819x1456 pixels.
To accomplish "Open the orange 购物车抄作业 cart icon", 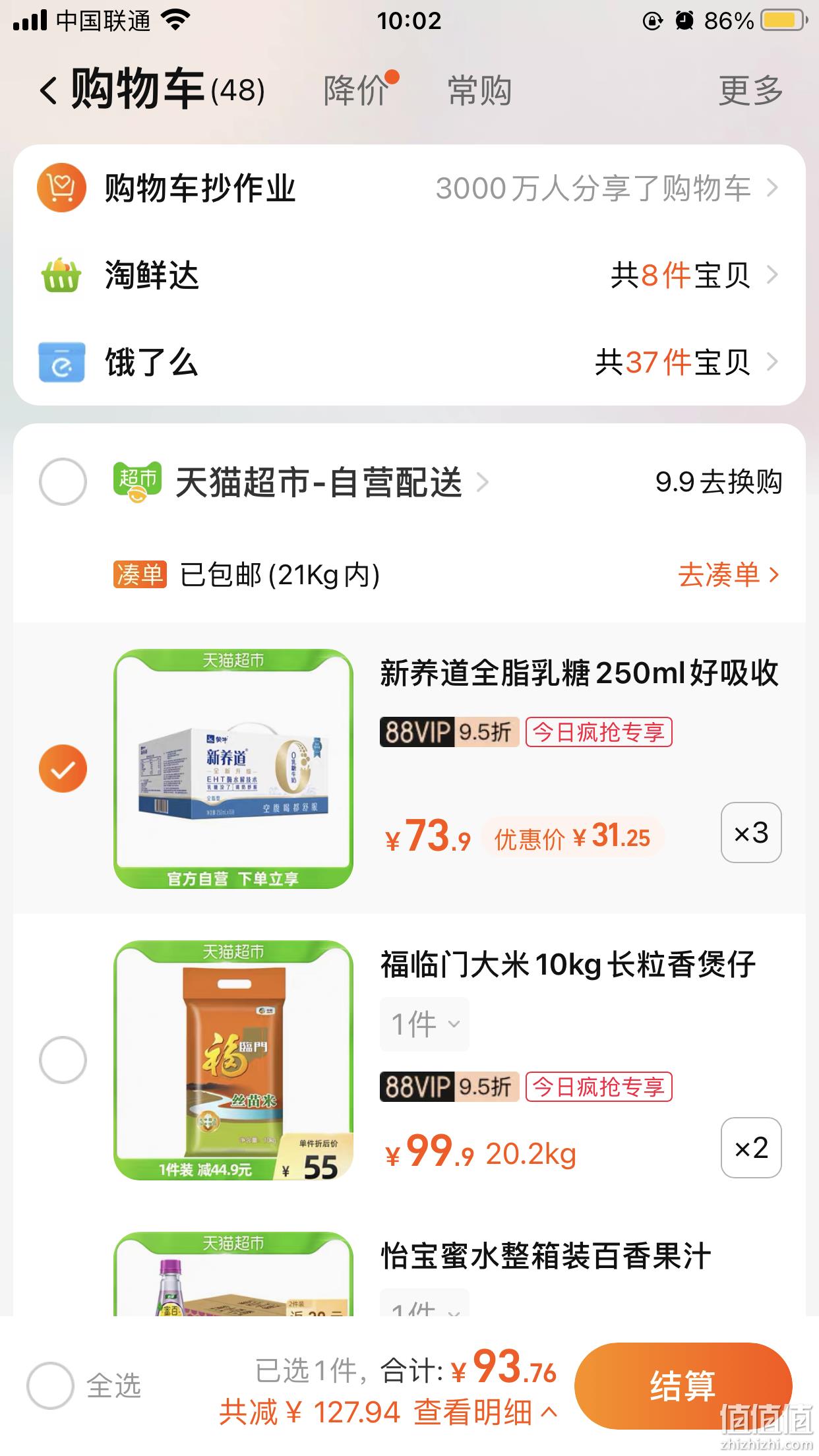I will pyautogui.click(x=61, y=188).
